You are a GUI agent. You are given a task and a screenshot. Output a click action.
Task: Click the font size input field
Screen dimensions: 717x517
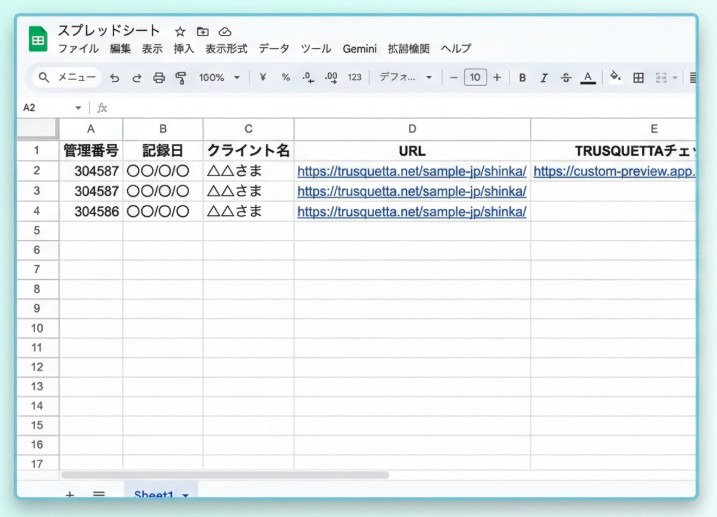coord(475,78)
